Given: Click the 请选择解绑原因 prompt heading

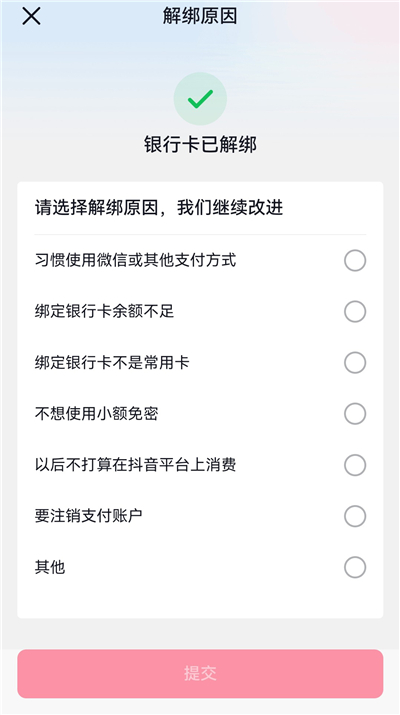Looking at the screenshot, I should pyautogui.click(x=159, y=208).
